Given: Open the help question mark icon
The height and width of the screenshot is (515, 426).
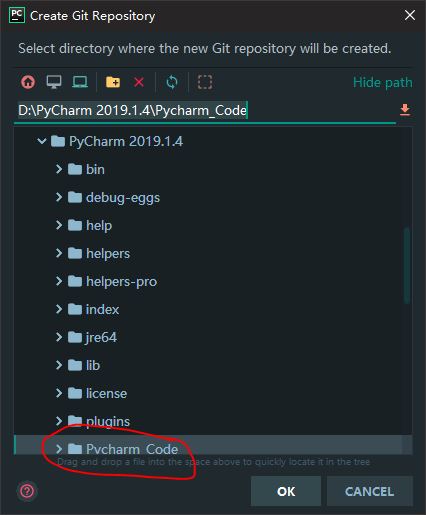Looking at the screenshot, I should coord(27,491).
